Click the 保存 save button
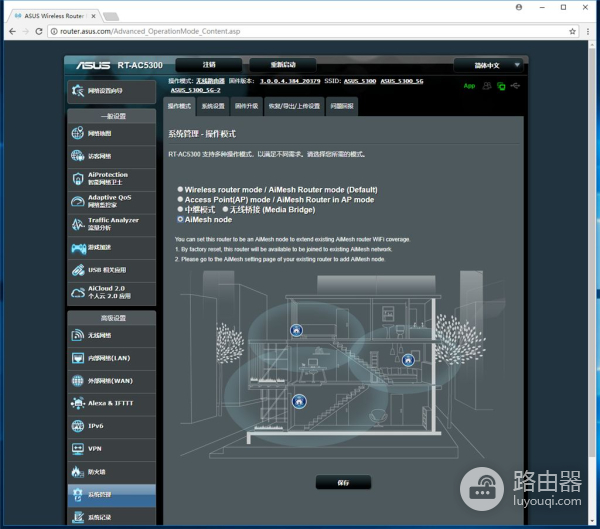The width and height of the screenshot is (600, 529). point(343,482)
